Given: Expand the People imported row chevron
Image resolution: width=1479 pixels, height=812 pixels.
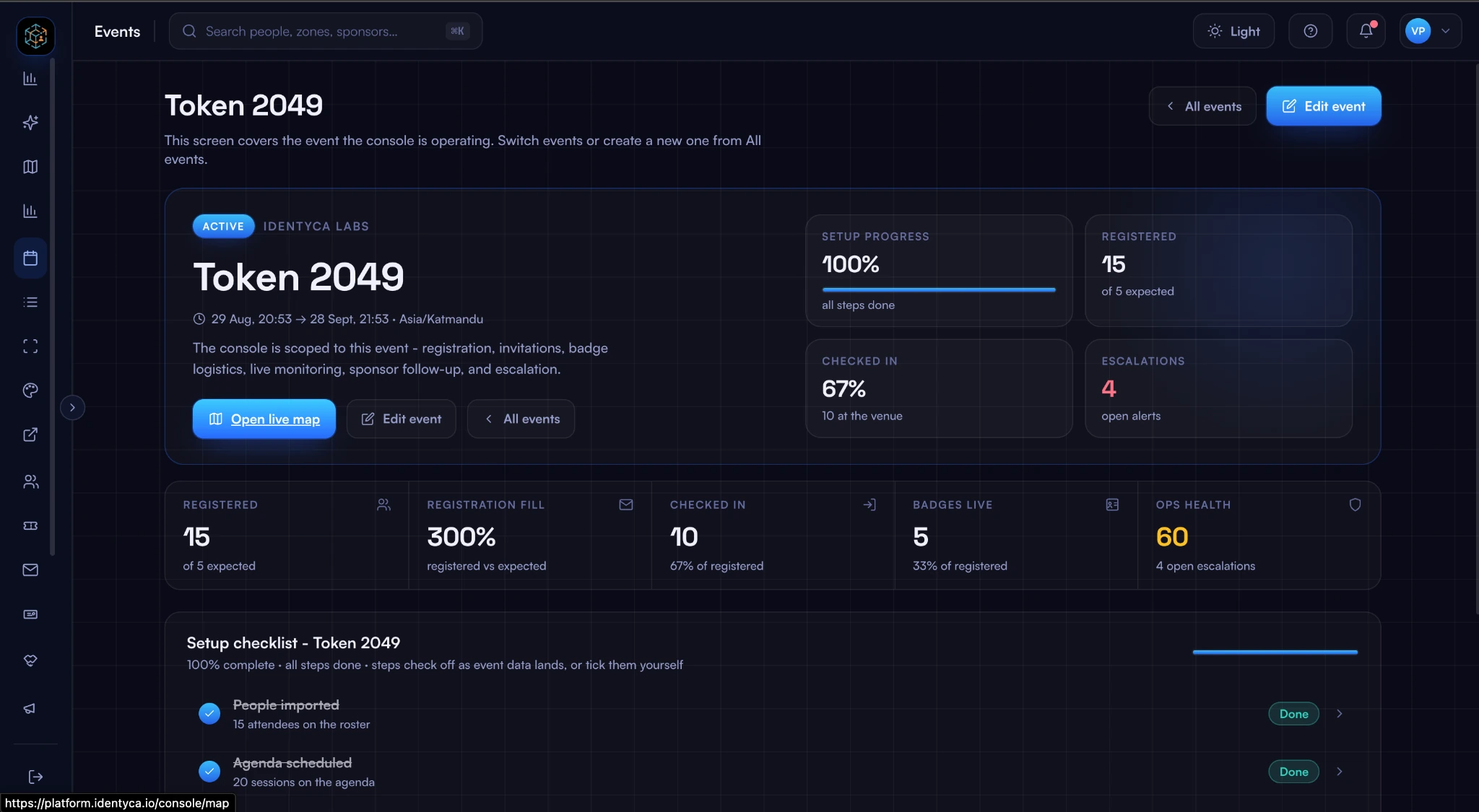Looking at the screenshot, I should tap(1339, 713).
